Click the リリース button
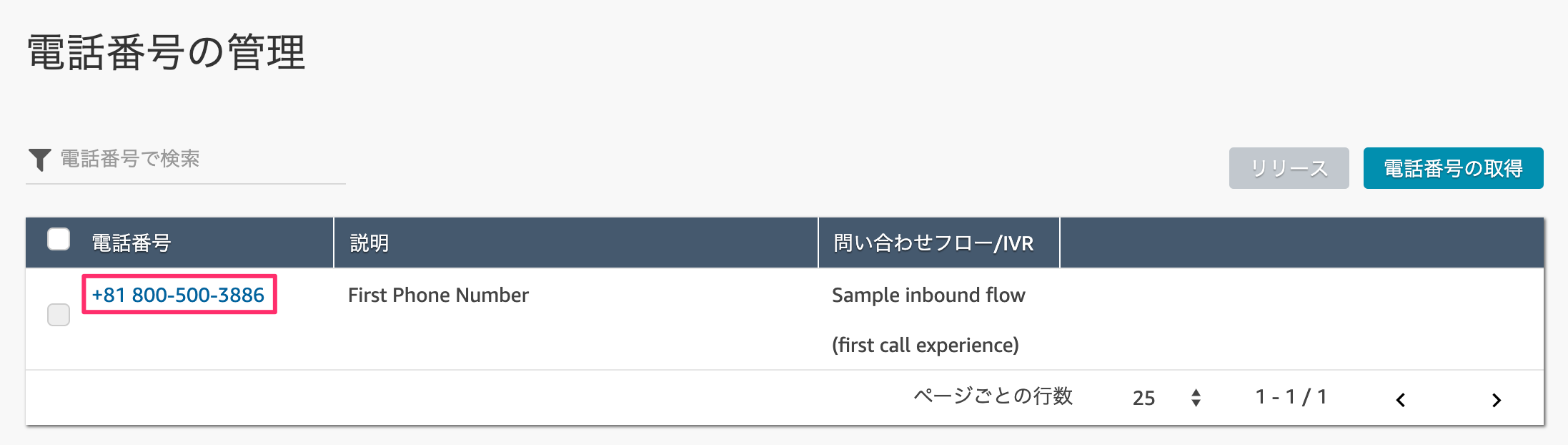This screenshot has width=1568, height=445. 1289,168
